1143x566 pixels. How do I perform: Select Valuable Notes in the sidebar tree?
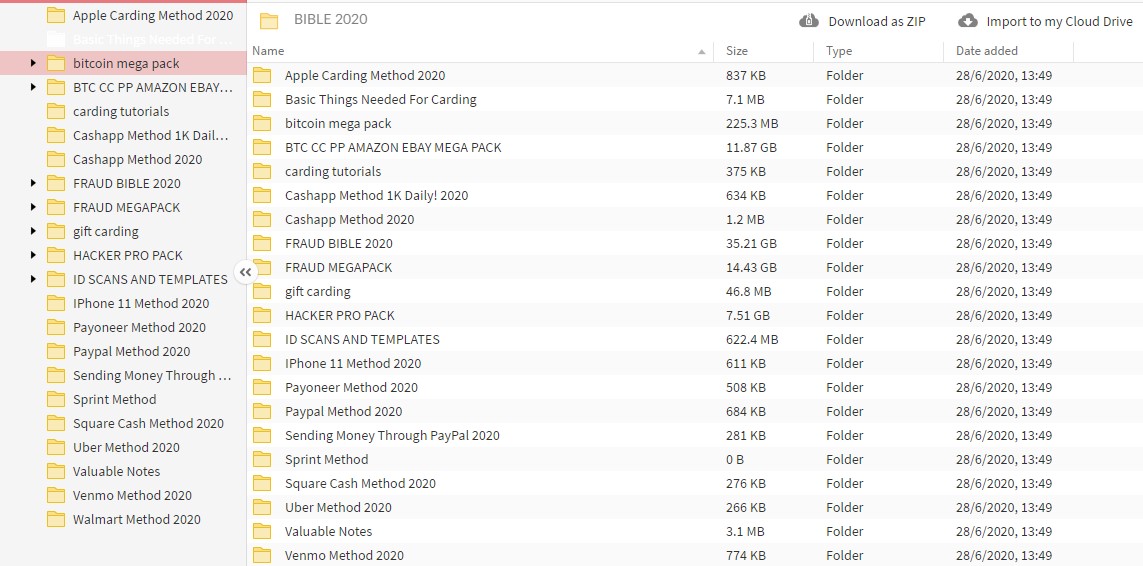coord(117,471)
